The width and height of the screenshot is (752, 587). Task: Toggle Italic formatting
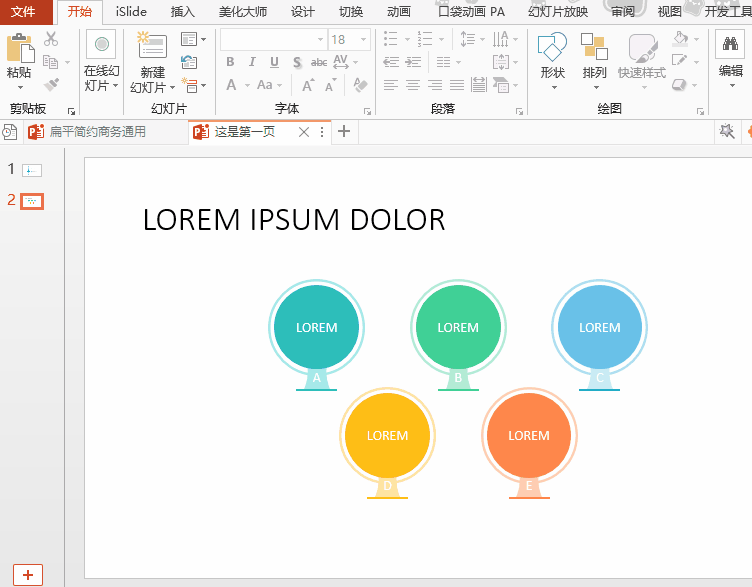pos(252,62)
